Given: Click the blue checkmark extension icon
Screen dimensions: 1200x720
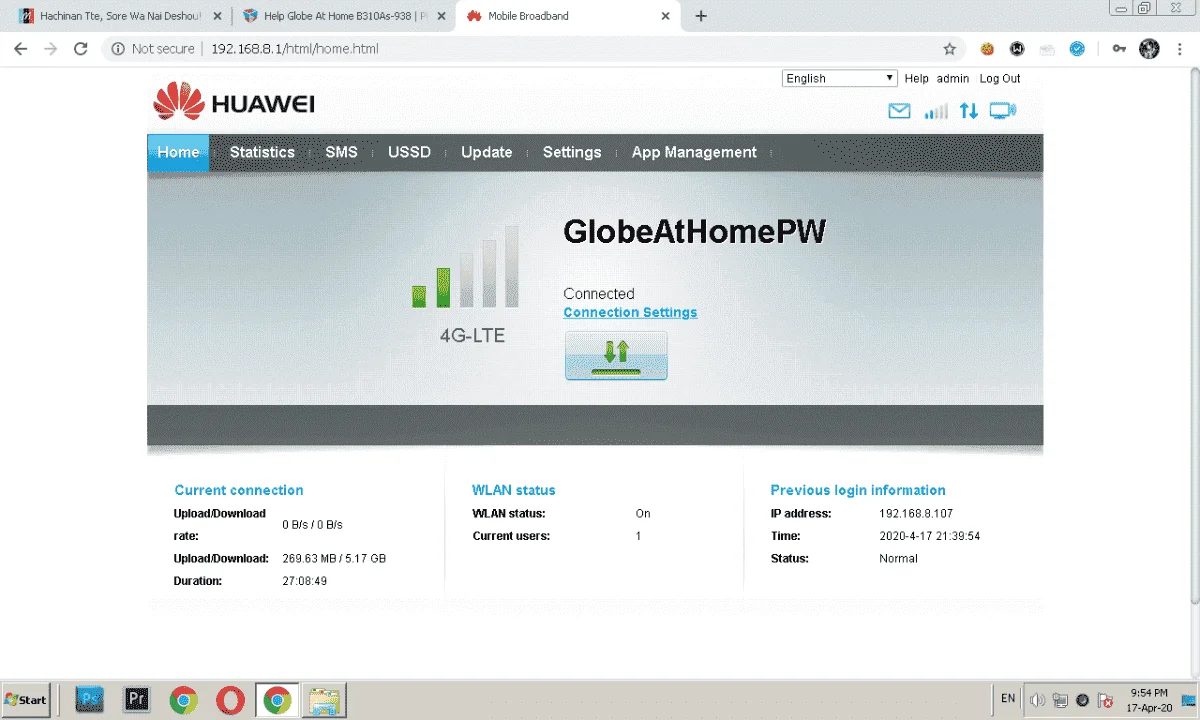Looking at the screenshot, I should tap(1077, 48).
